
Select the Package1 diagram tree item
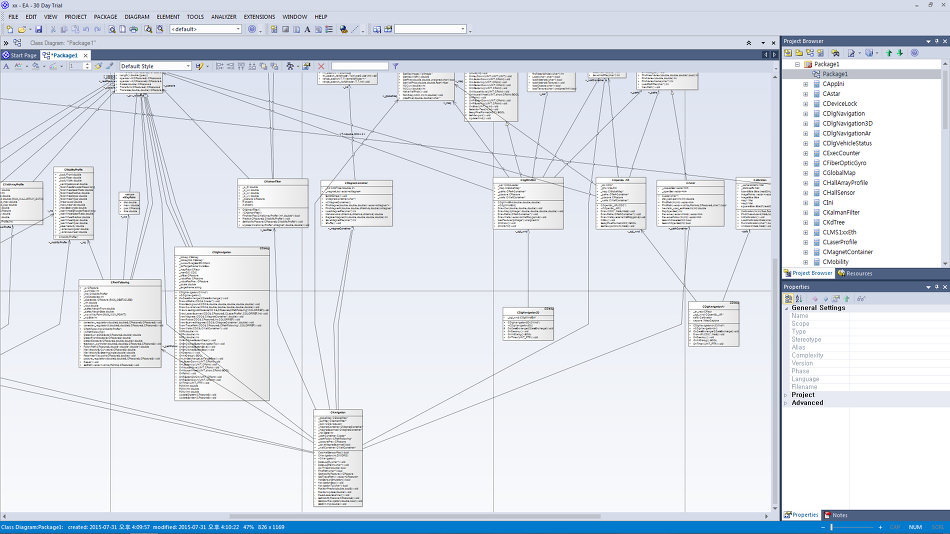(x=835, y=74)
